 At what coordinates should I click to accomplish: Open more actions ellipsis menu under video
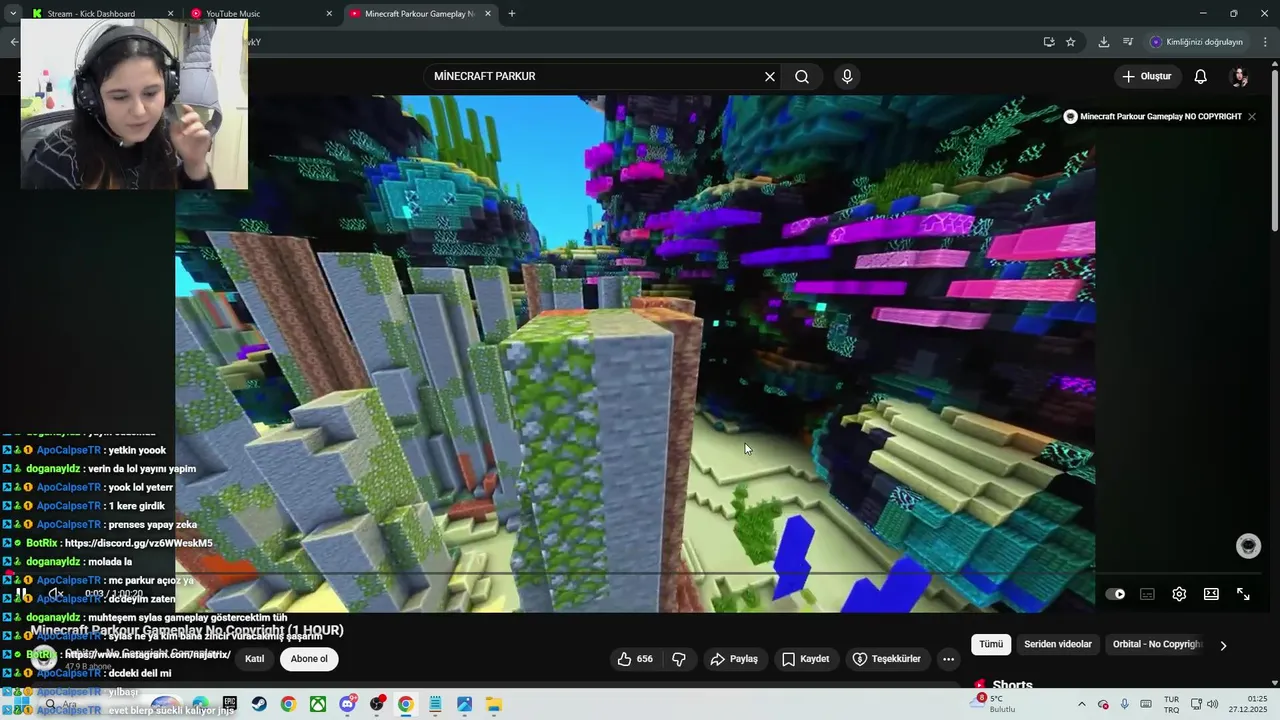948,659
